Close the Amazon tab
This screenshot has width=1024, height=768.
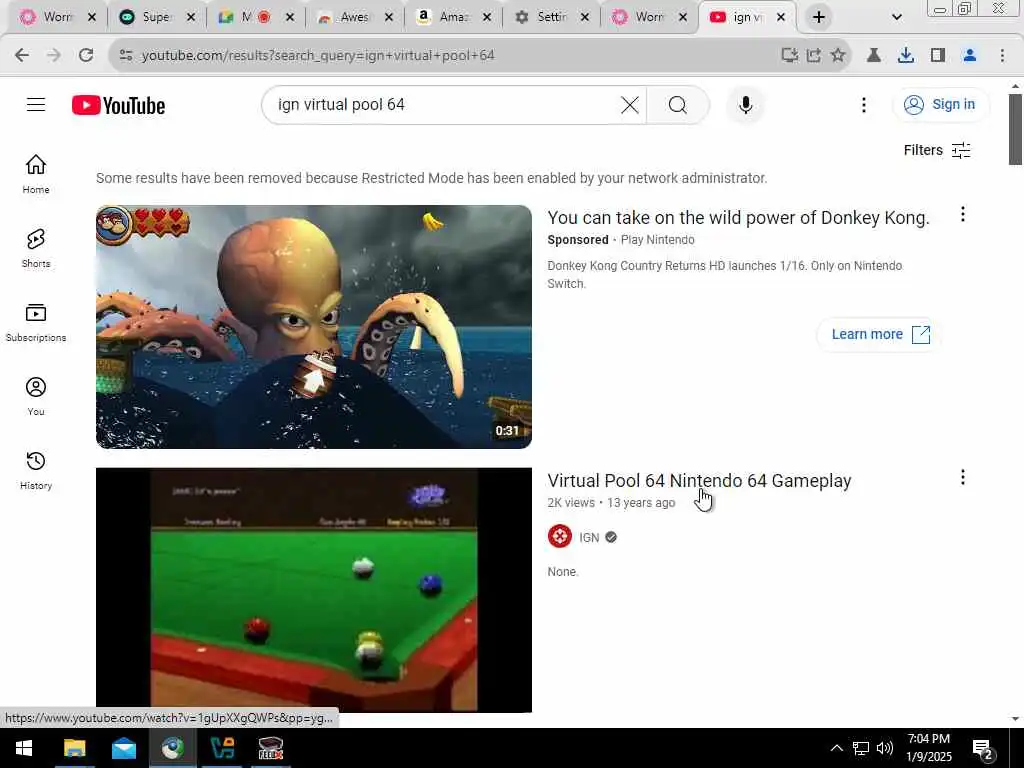pyautogui.click(x=487, y=17)
